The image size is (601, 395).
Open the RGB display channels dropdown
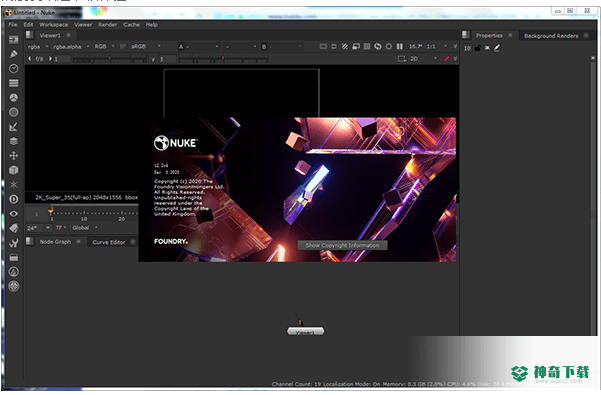104,46
